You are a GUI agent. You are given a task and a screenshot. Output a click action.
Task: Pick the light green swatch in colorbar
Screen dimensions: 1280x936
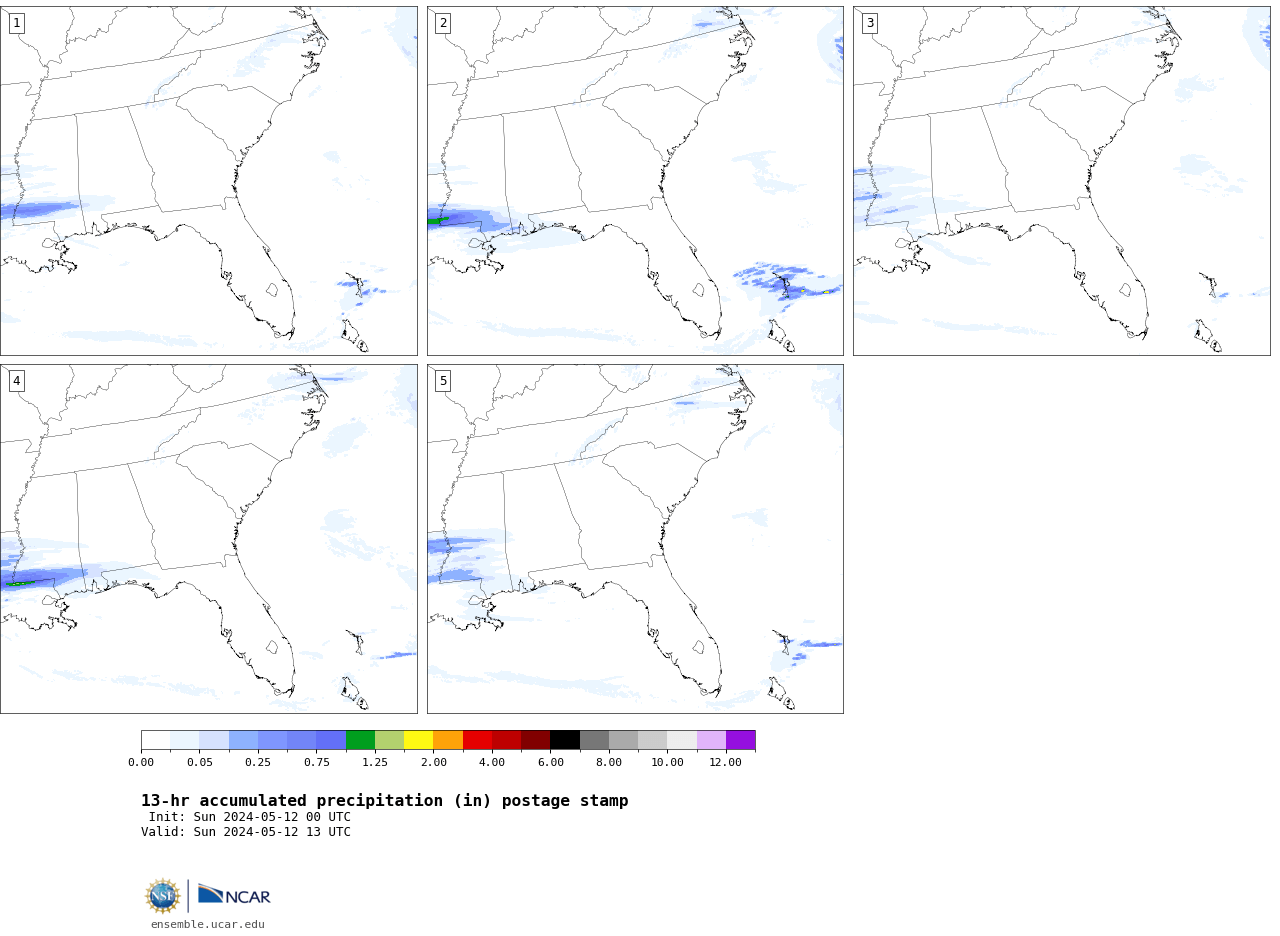[x=389, y=740]
